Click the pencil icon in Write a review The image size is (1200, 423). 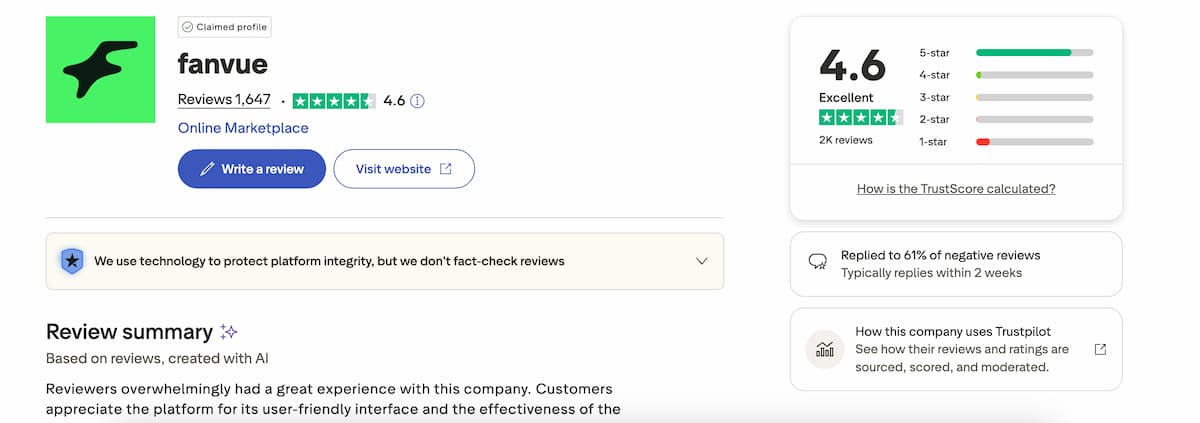coord(207,169)
